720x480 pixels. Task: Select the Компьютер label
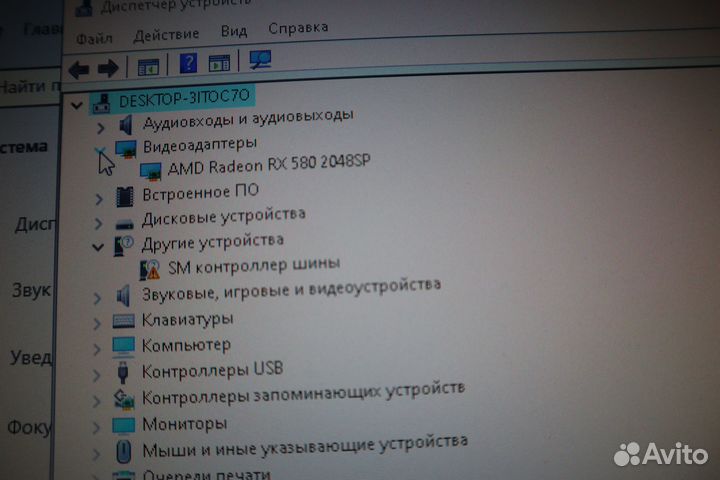click(186, 345)
